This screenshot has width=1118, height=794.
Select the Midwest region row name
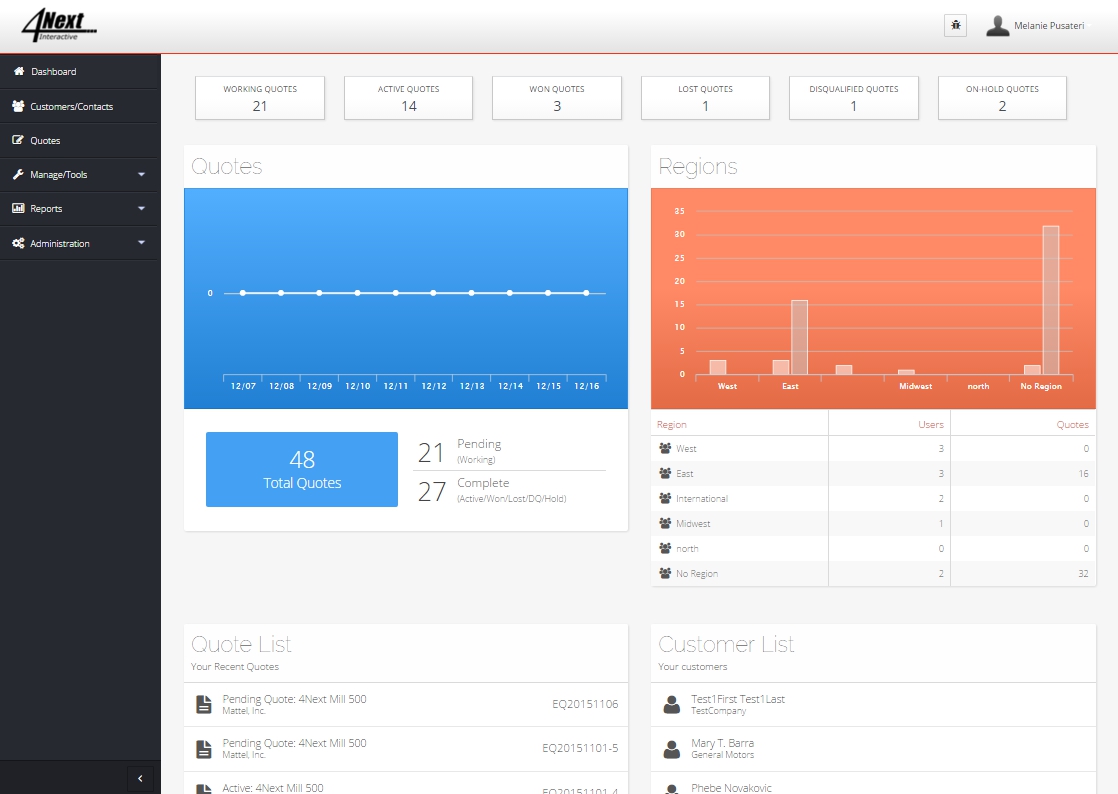[693, 523]
